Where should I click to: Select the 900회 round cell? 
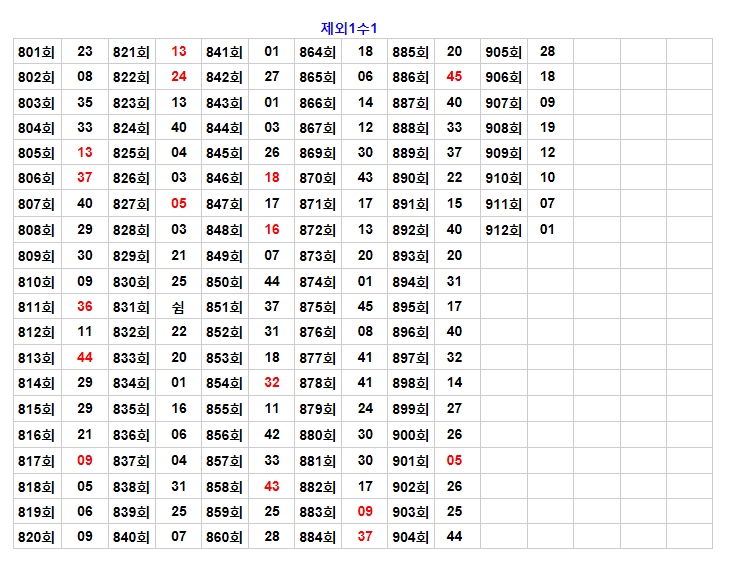pos(410,435)
